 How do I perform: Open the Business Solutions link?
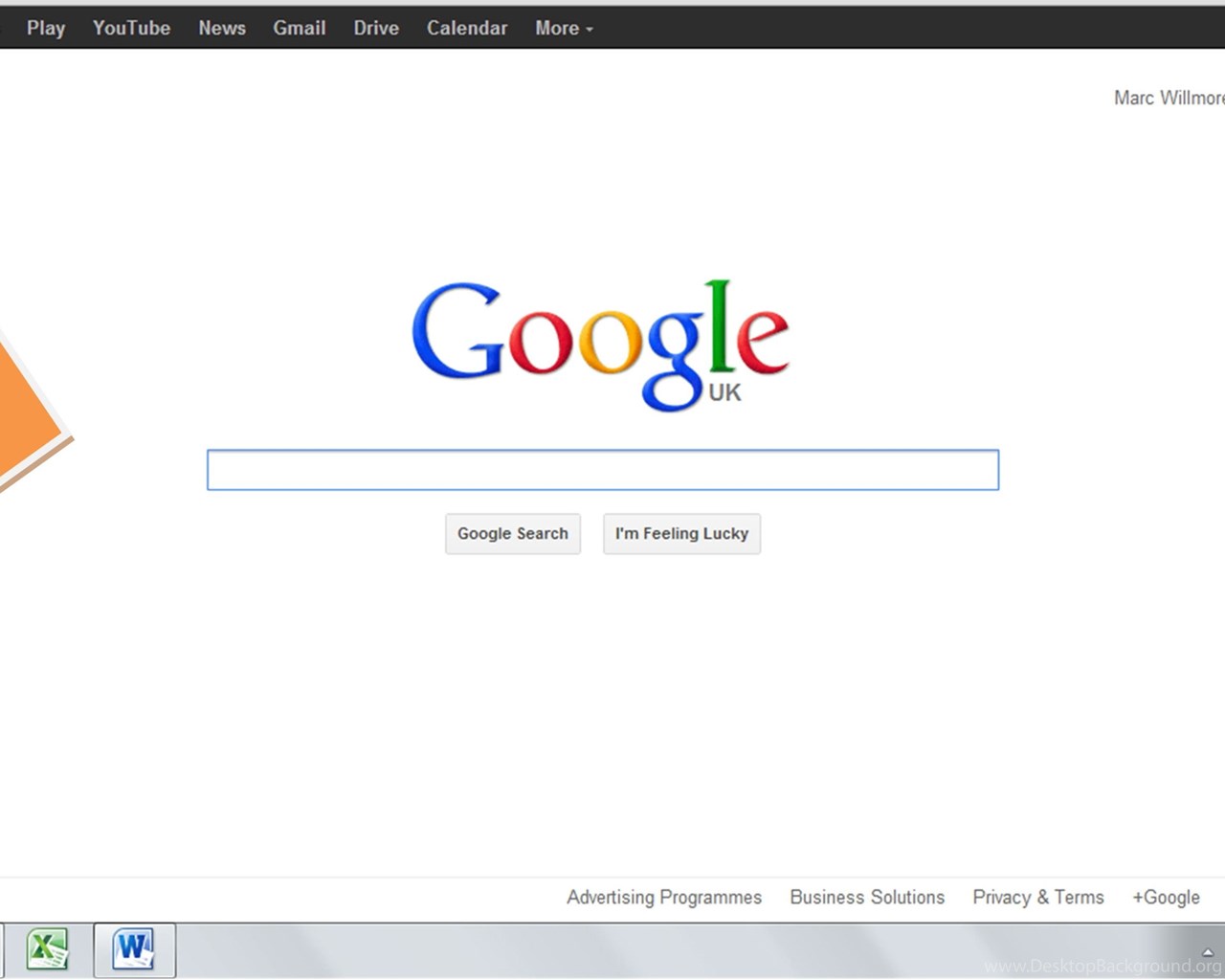coord(867,898)
